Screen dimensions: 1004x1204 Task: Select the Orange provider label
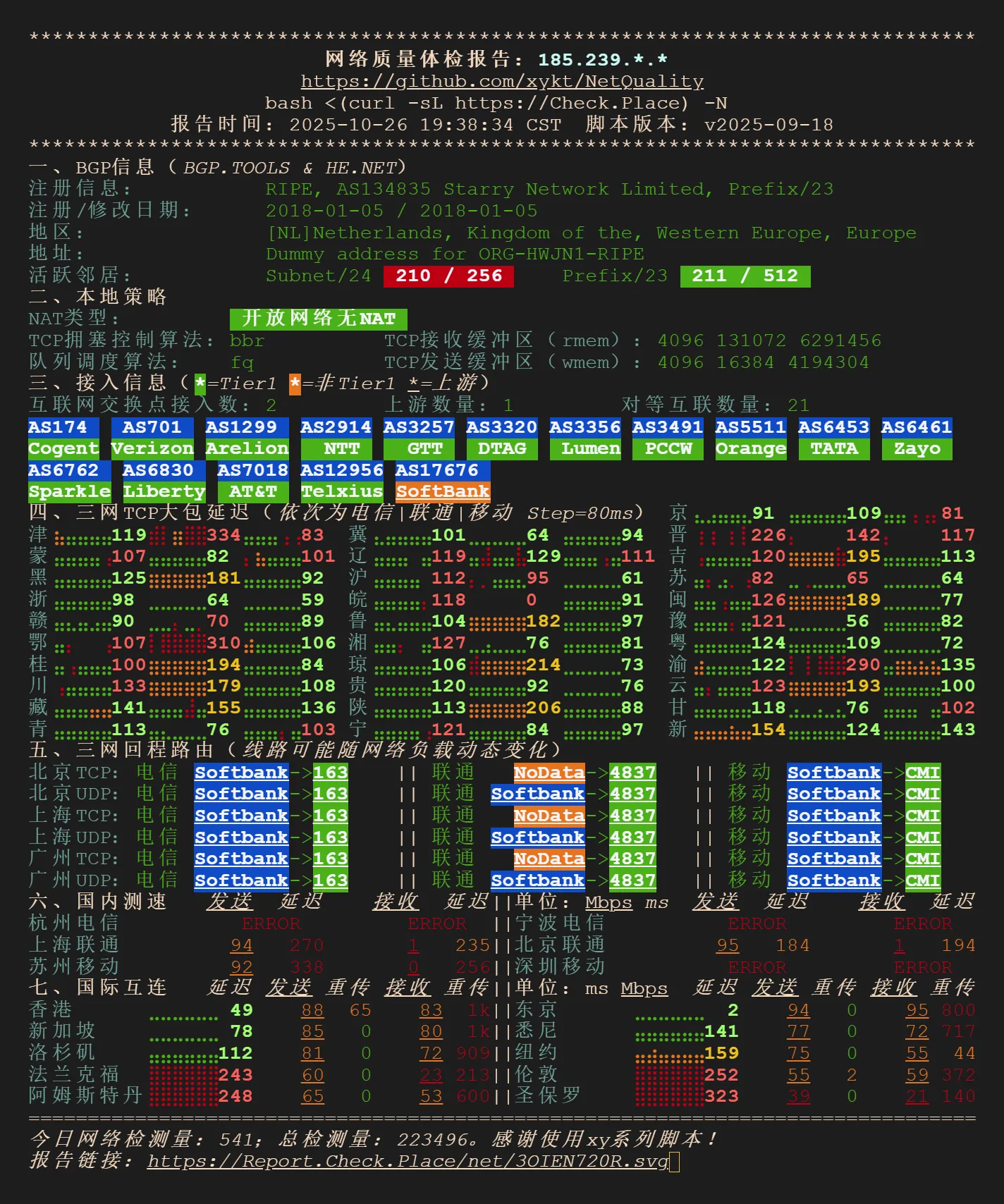pyautogui.click(x=751, y=449)
